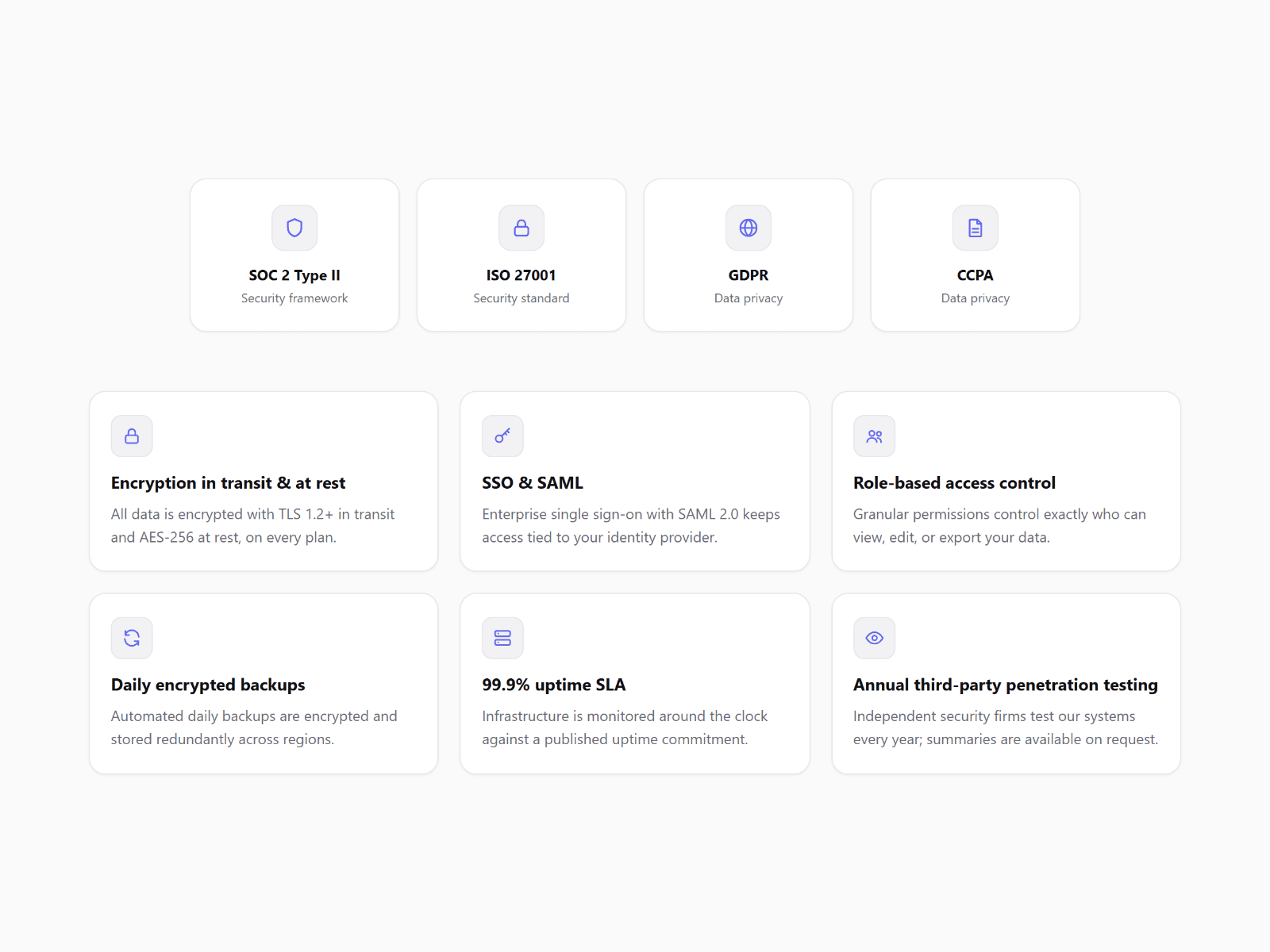Click the TLS 1.2+ and AES-256 description text

pos(252,526)
